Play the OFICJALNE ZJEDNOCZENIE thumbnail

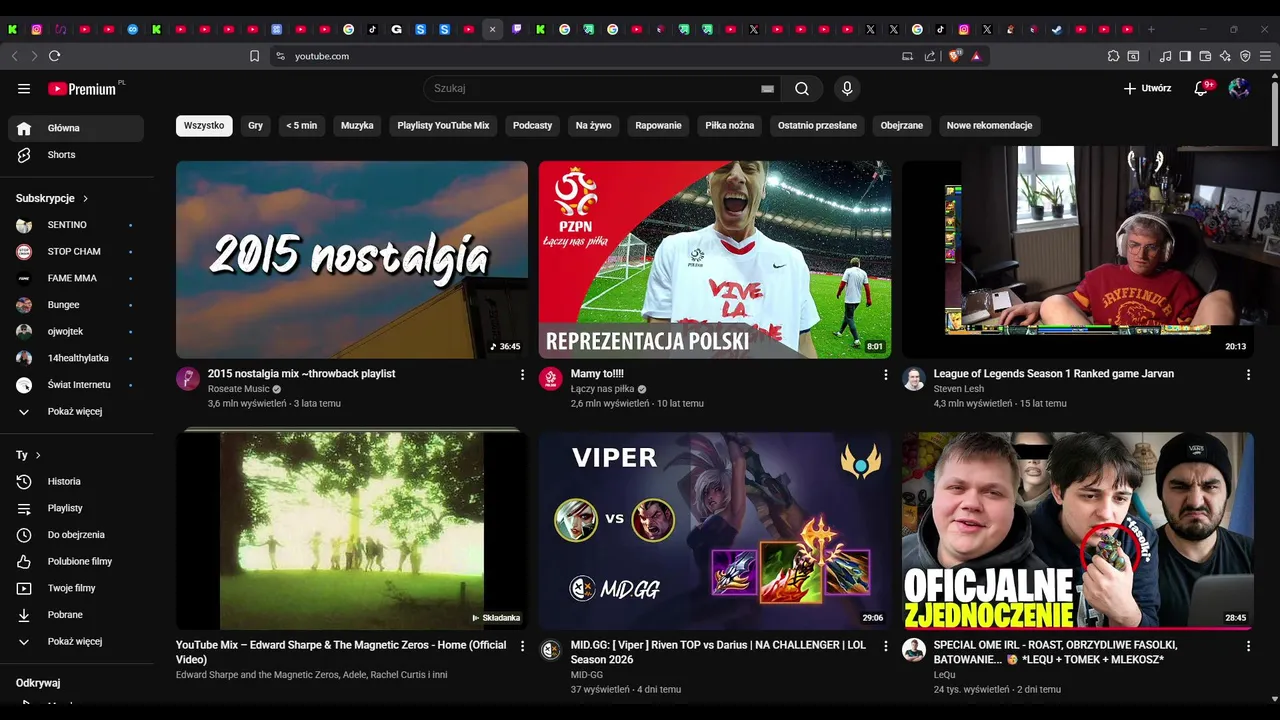1078,531
